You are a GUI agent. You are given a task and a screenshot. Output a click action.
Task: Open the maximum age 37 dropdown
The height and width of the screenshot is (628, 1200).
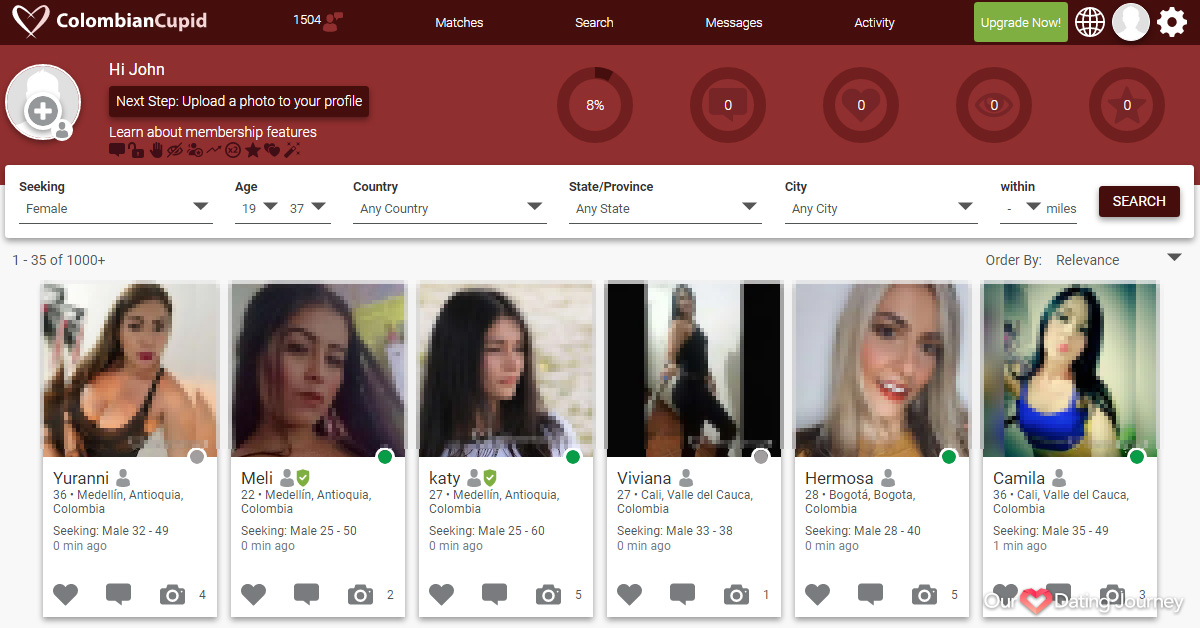[308, 208]
